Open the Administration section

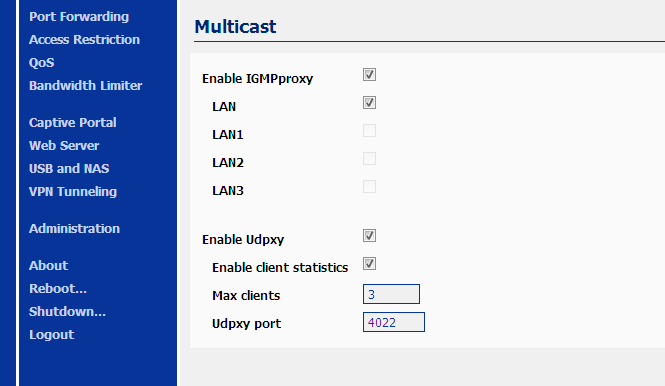[x=75, y=229]
